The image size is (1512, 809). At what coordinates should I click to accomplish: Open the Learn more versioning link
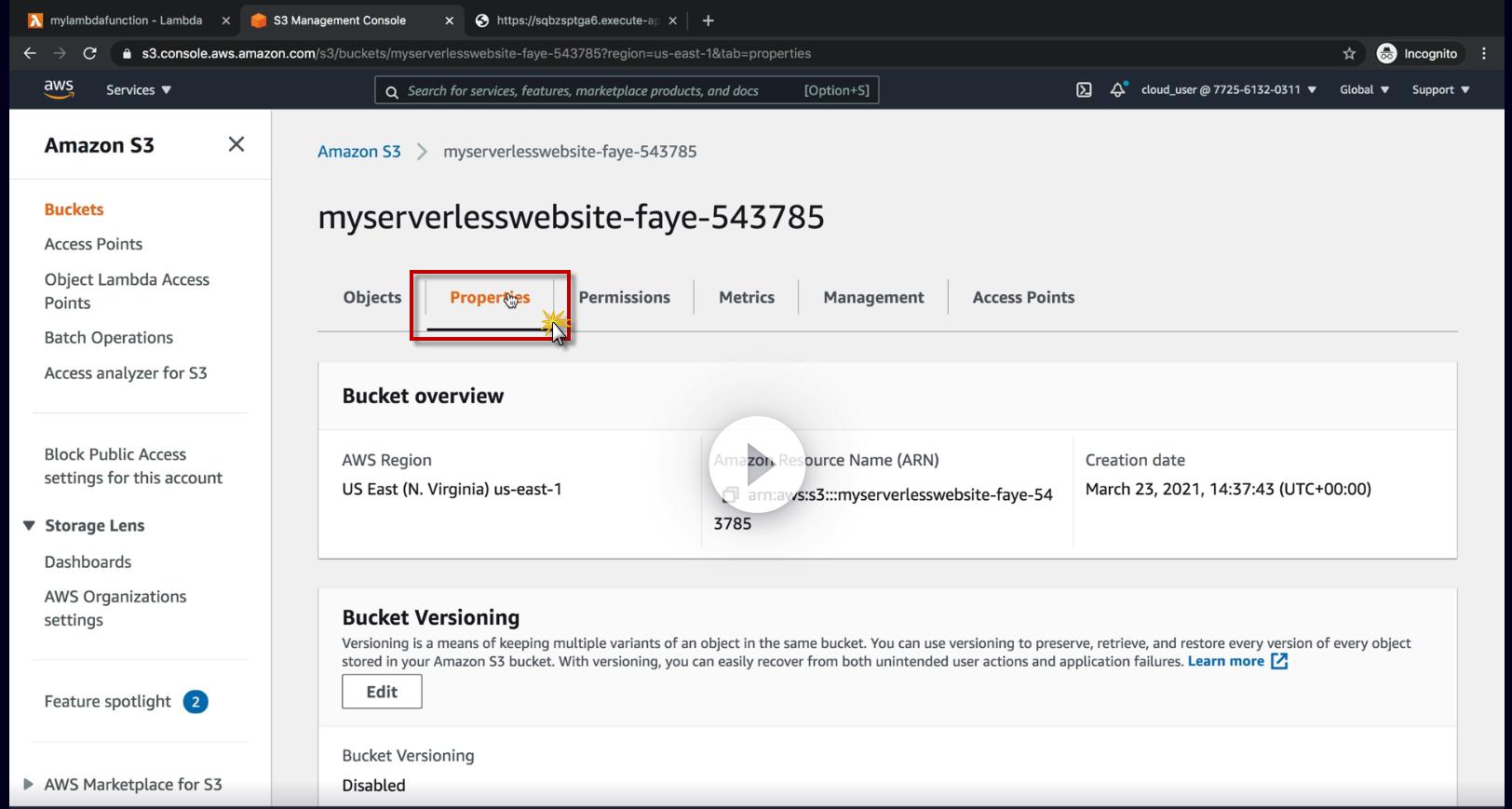click(x=1237, y=661)
